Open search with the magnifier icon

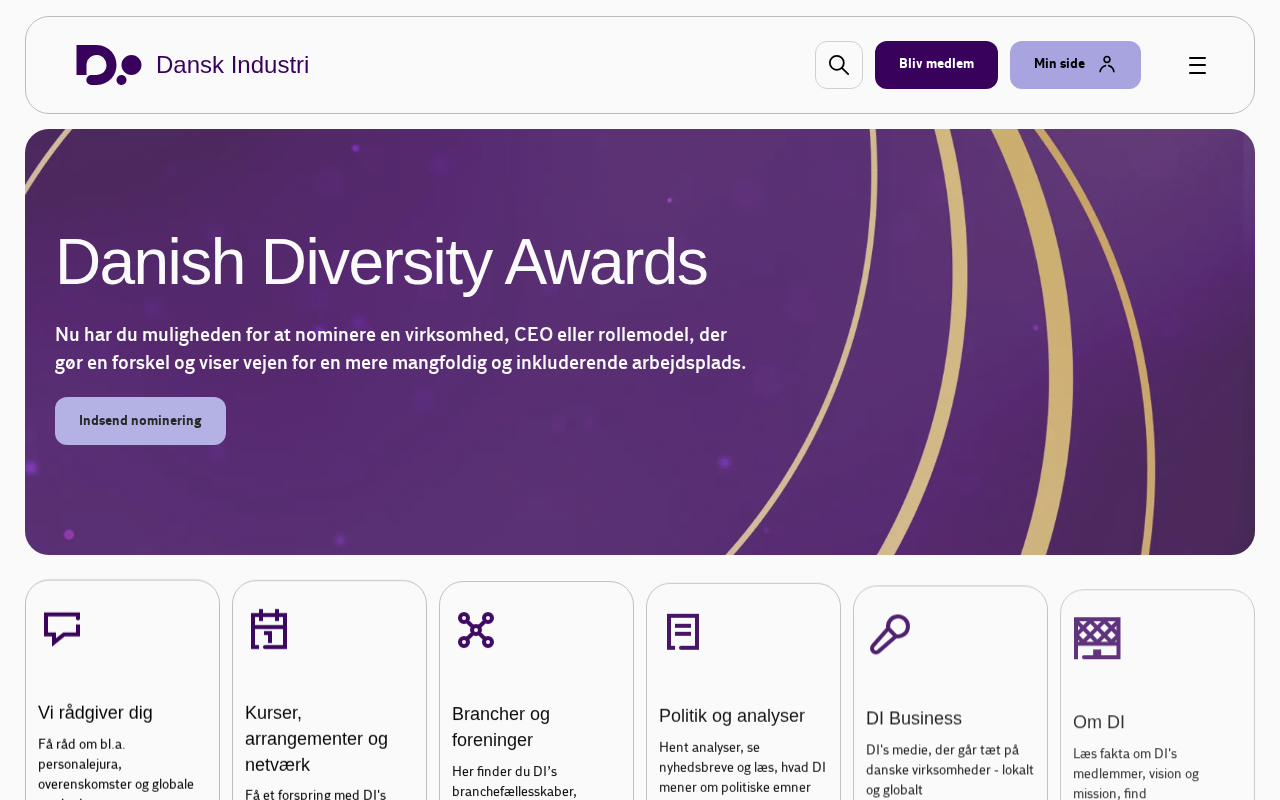(839, 65)
